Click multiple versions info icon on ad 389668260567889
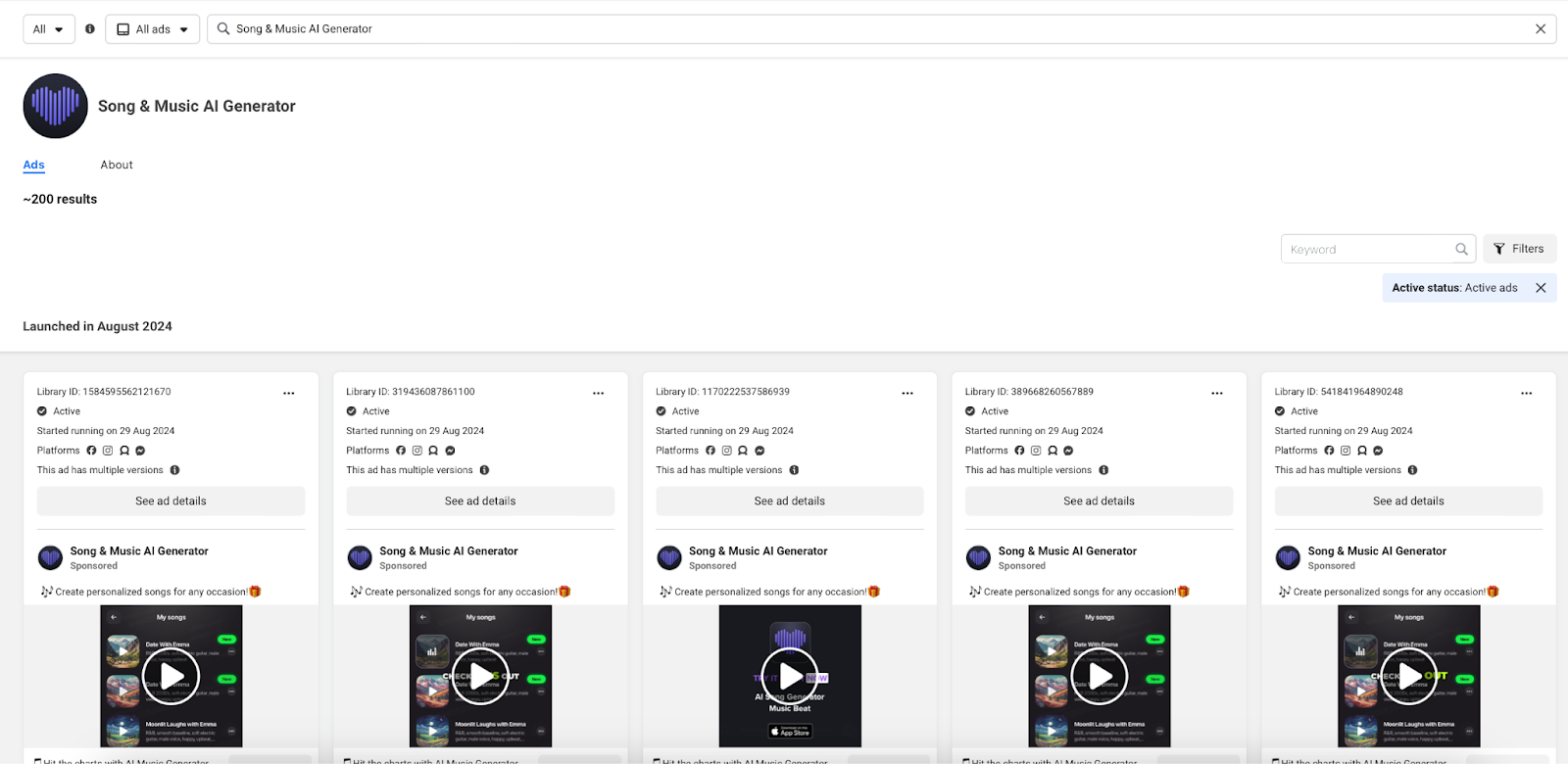Image resolution: width=1568 pixels, height=764 pixels. pos(1103,470)
